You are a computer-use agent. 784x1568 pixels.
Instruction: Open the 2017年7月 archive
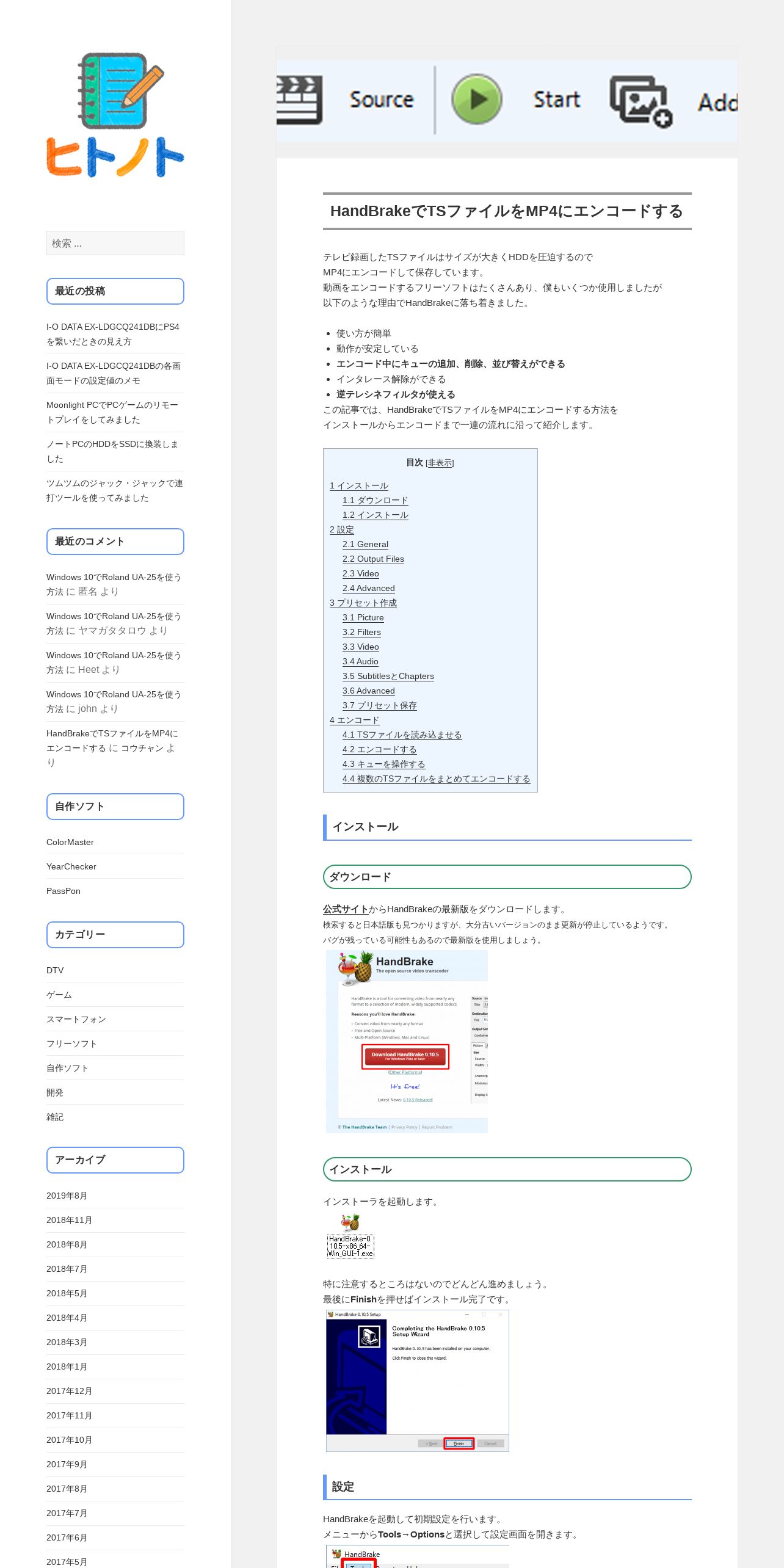[x=67, y=1513]
